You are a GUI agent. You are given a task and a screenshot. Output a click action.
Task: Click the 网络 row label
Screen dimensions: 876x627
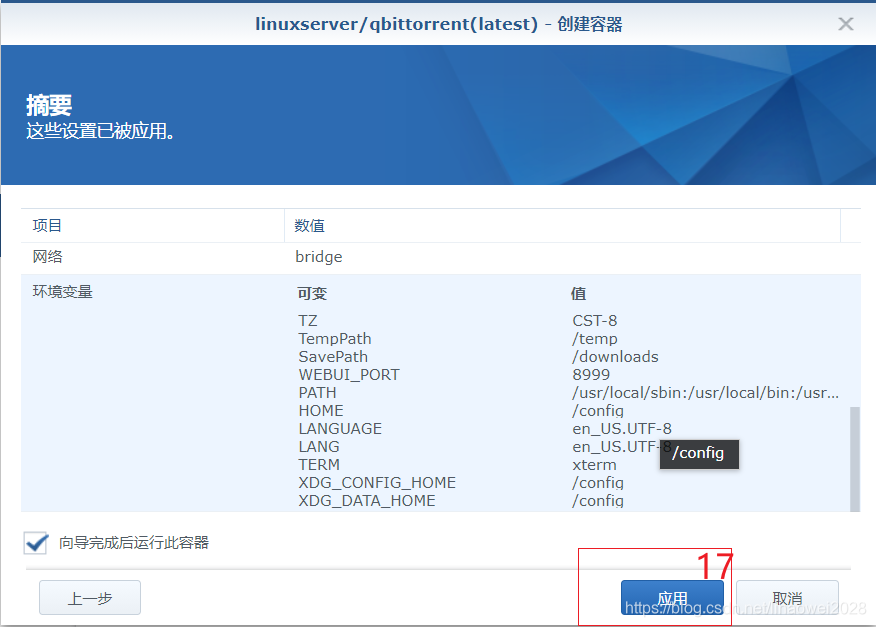click(x=47, y=257)
